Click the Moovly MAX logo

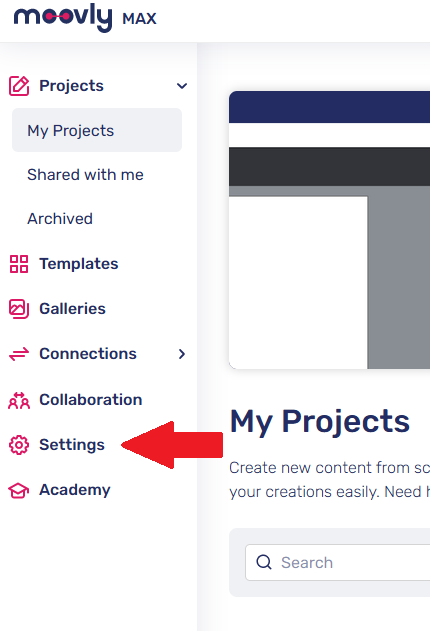pos(85,18)
